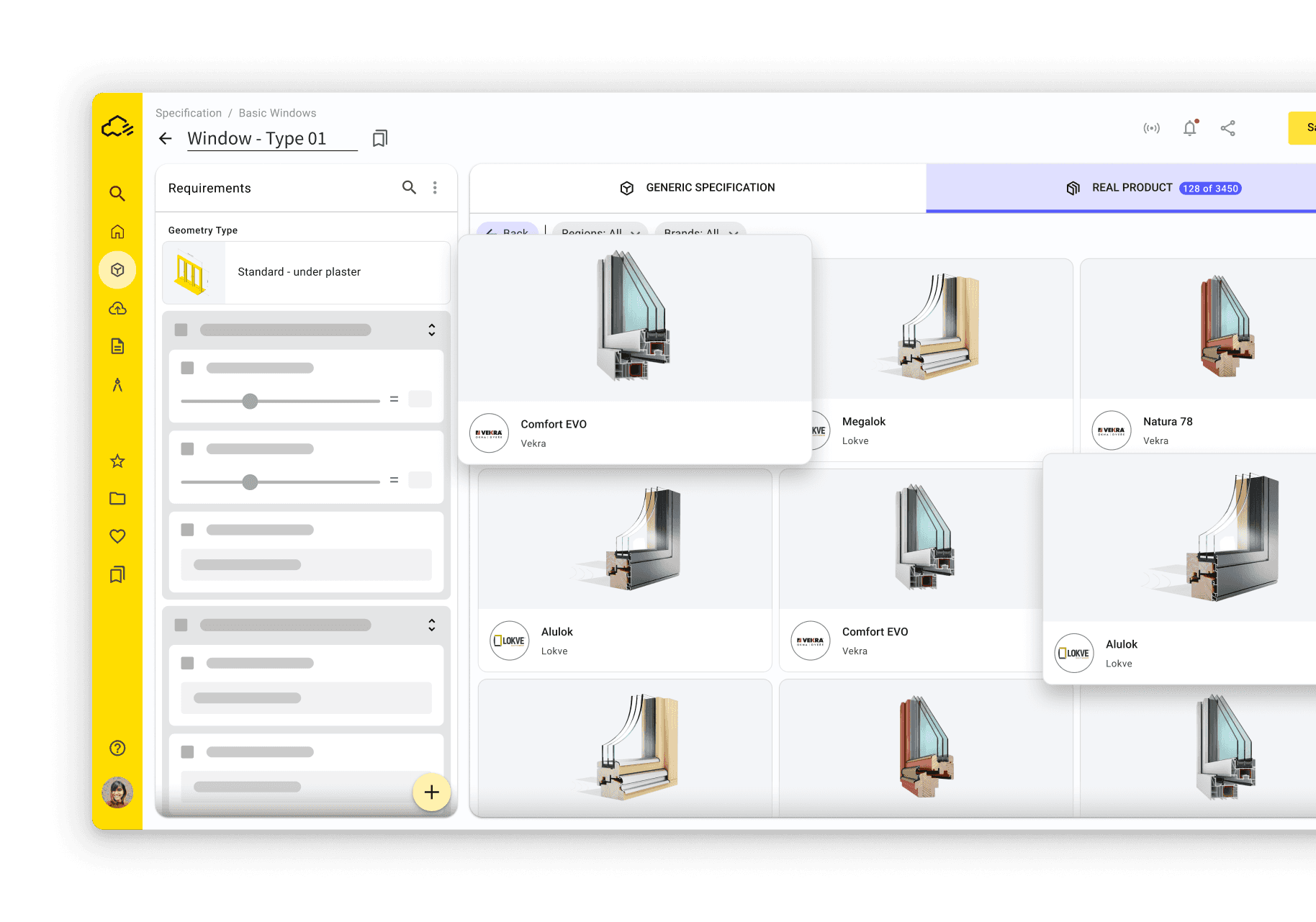This screenshot has width=1316, height=922.
Task: Toggle checkbox of first requirements group header
Action: [181, 330]
